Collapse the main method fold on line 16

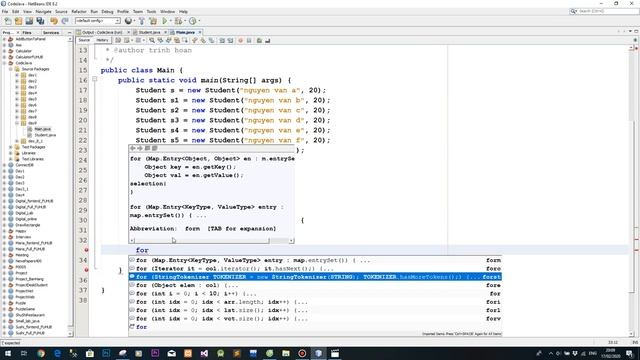[94, 79]
